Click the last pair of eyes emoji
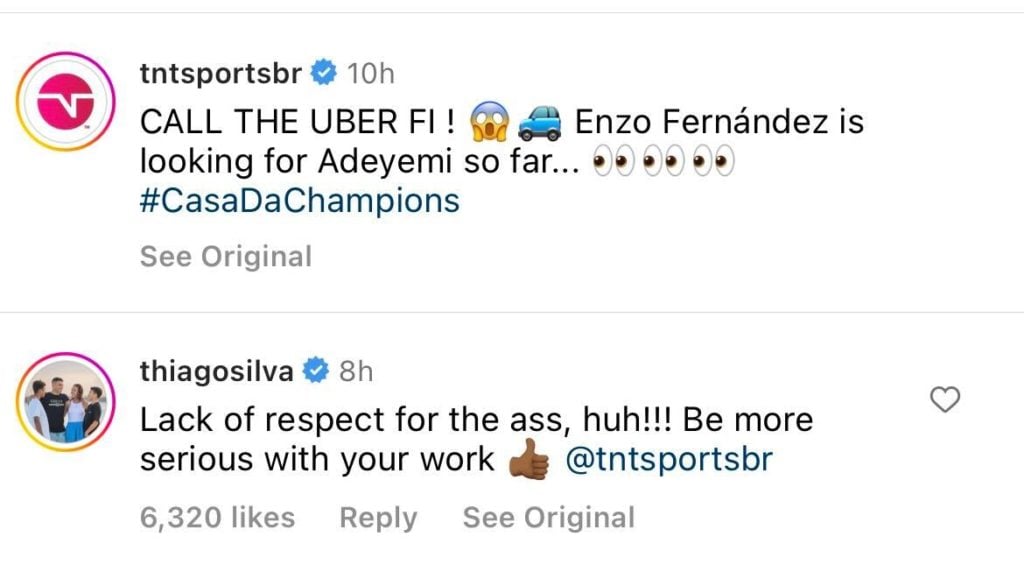This screenshot has width=1024, height=565. click(x=714, y=161)
